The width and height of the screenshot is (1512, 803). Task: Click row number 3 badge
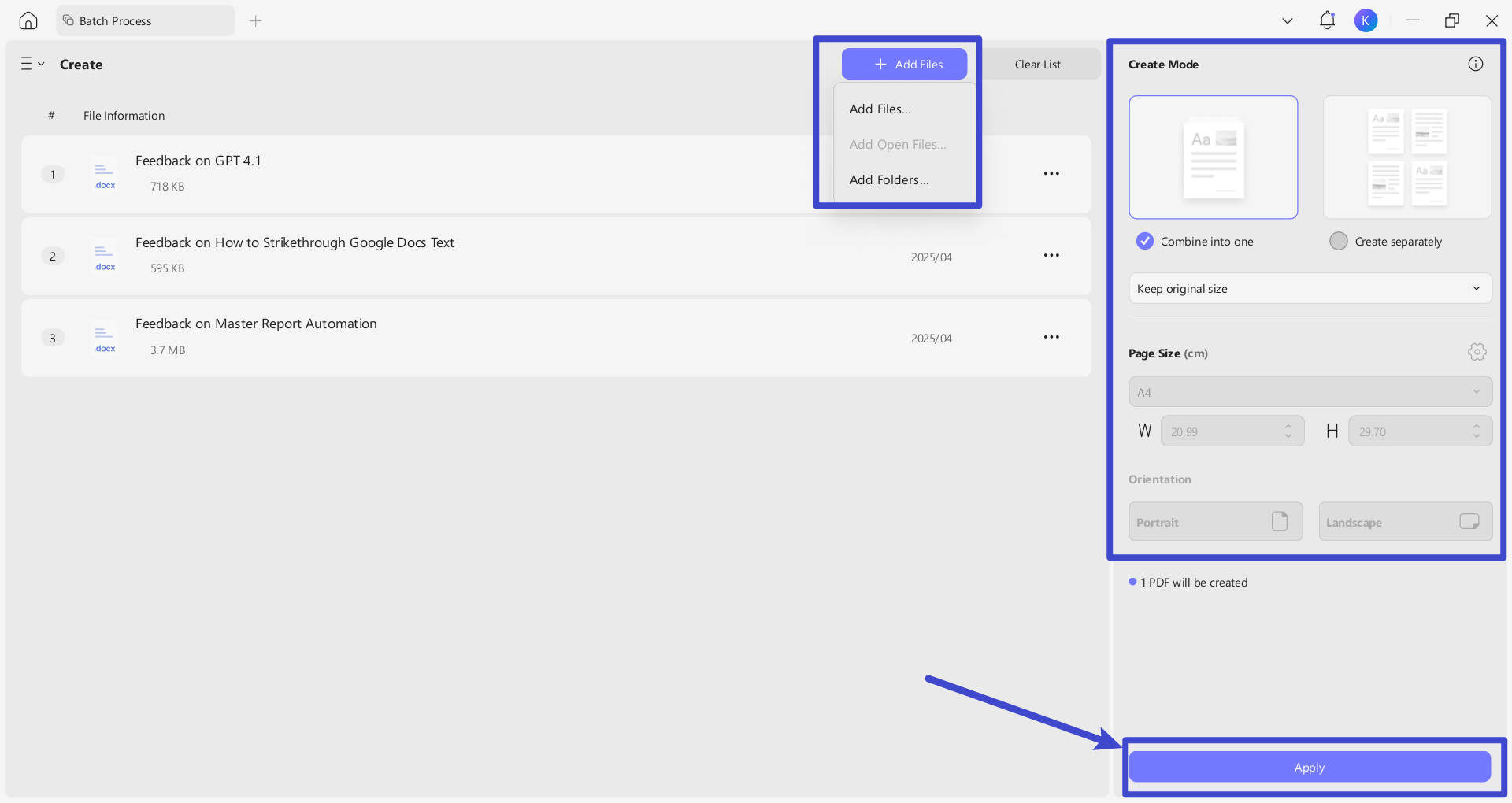pyautogui.click(x=53, y=338)
